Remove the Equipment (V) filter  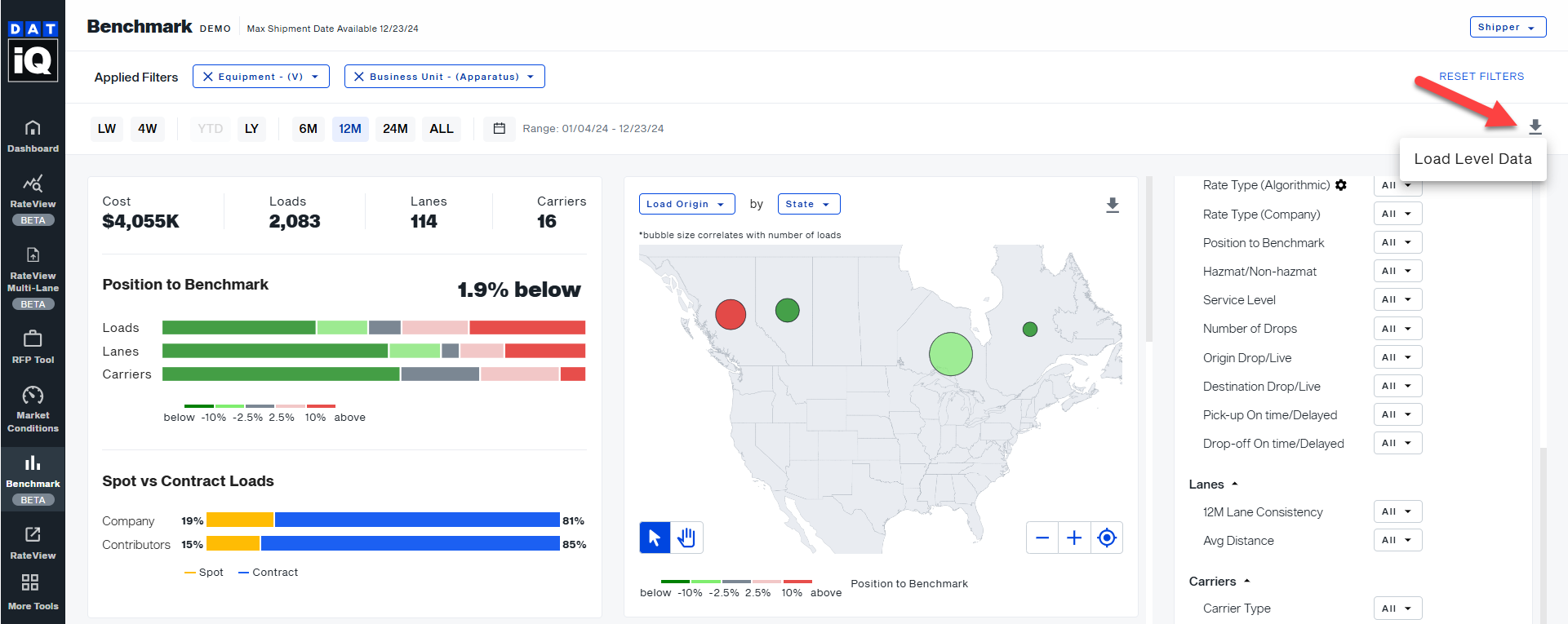(x=208, y=77)
